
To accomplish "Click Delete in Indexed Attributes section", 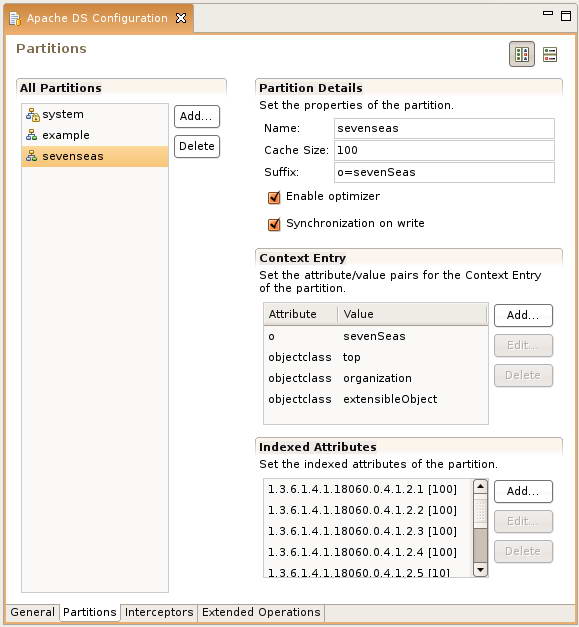I will (523, 551).
